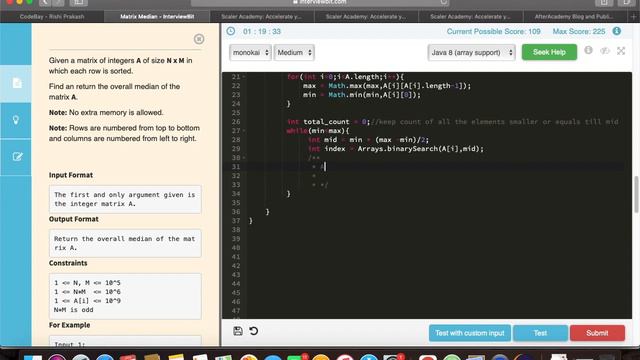Viewport: 640px width, 360px height.
Task: Click Test with custom input button
Action: tap(469, 333)
